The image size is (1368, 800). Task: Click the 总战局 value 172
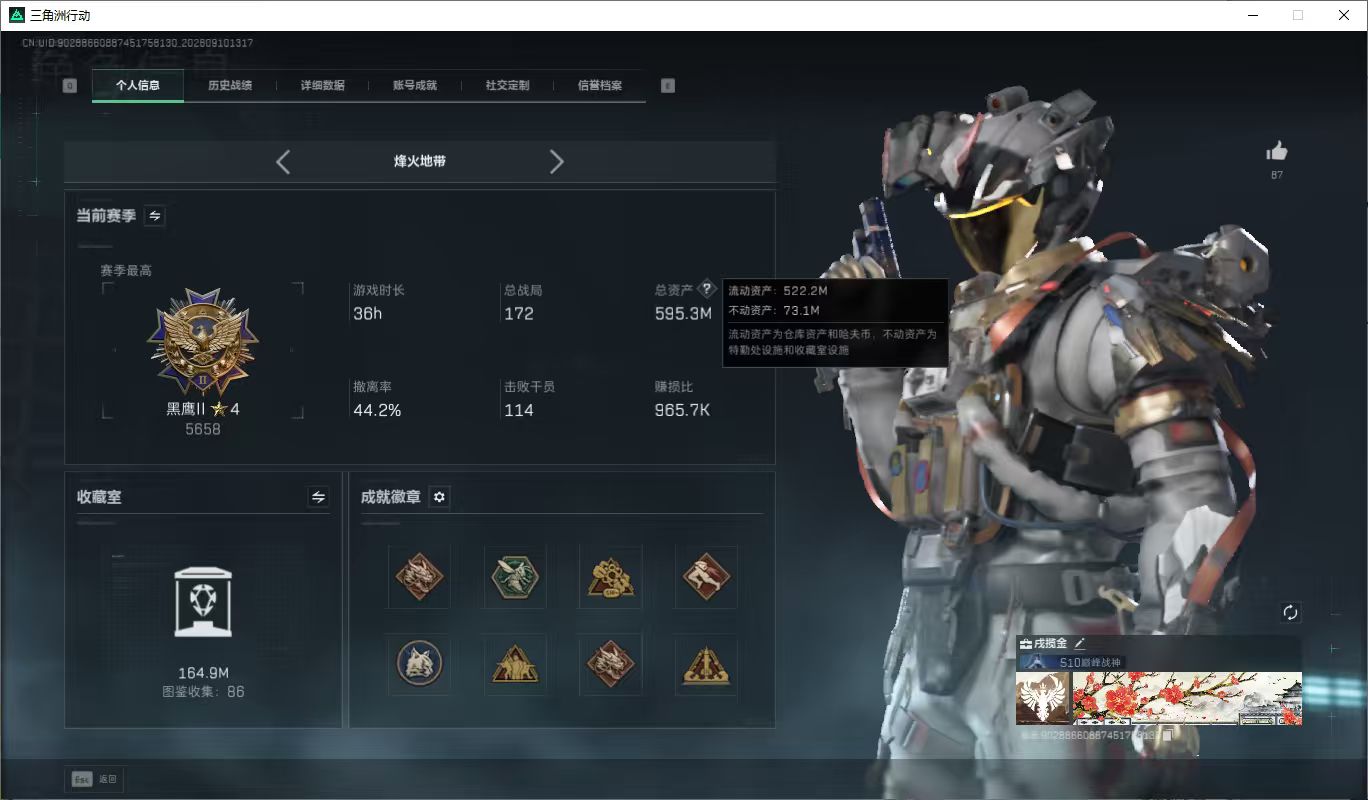click(x=519, y=314)
